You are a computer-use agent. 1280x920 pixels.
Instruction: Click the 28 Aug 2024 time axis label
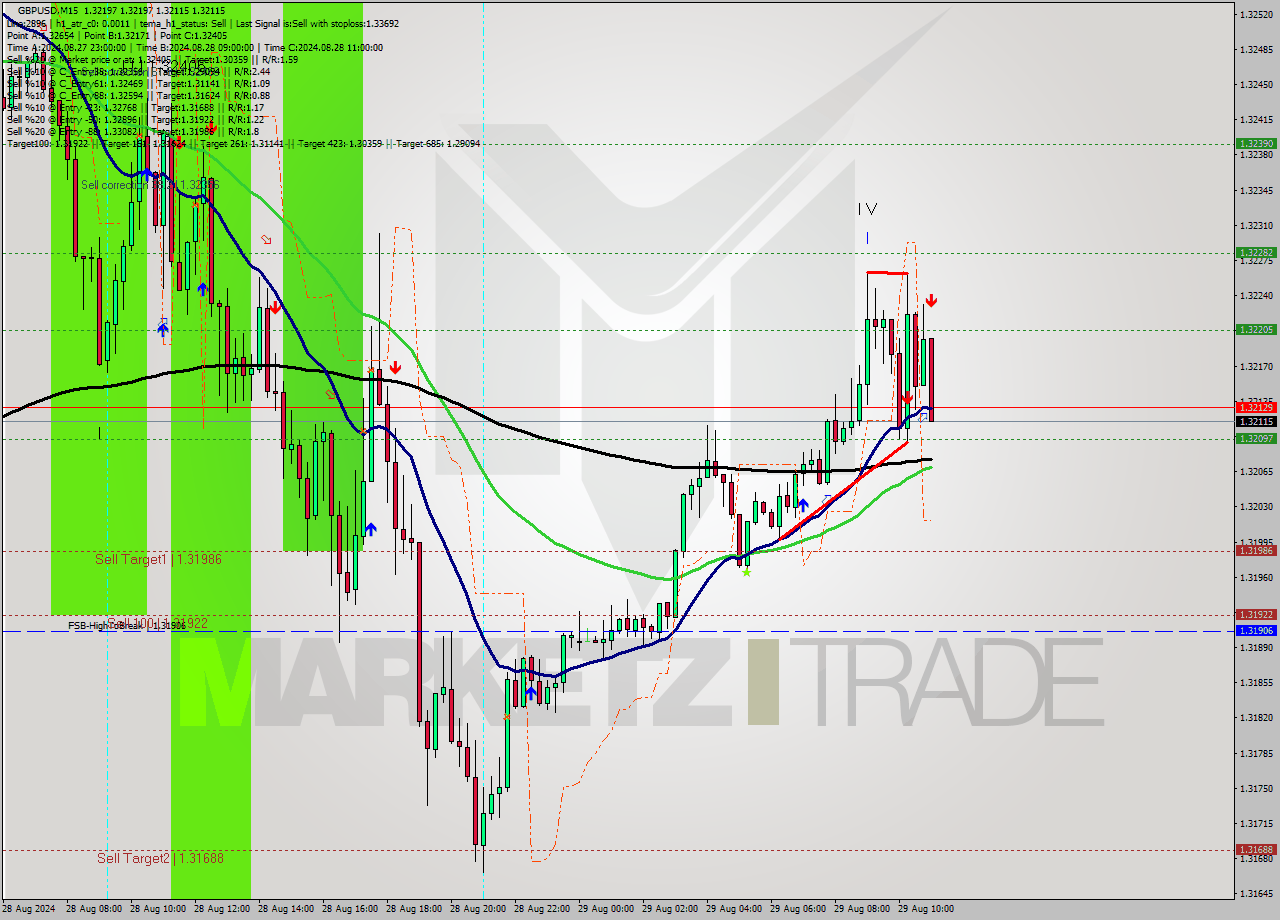[x=30, y=909]
